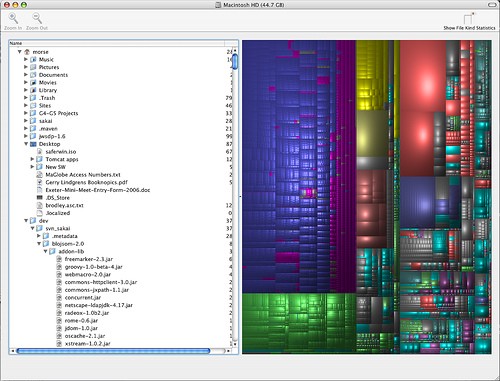Image resolution: width=500 pixels, height=381 pixels.
Task: Select the Music folder icon
Action: (x=33, y=59)
